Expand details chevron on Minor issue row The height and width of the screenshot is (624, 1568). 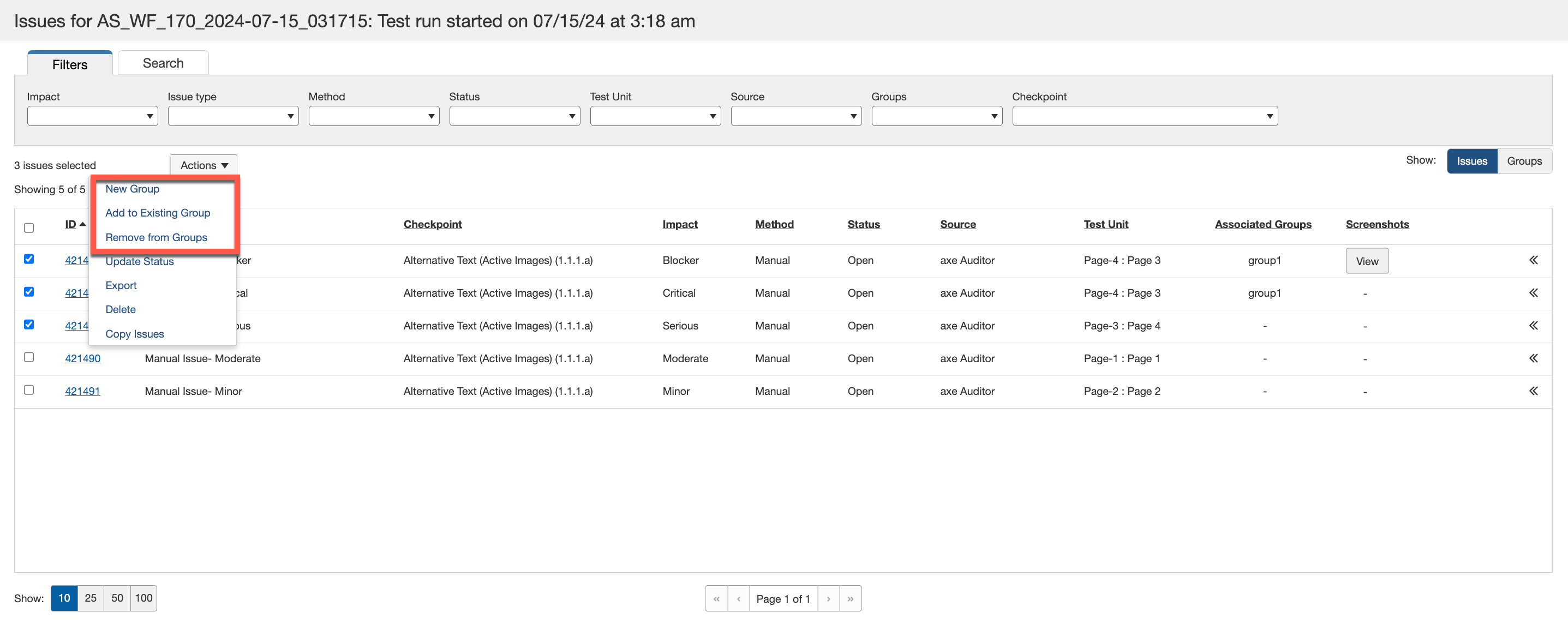click(x=1533, y=392)
